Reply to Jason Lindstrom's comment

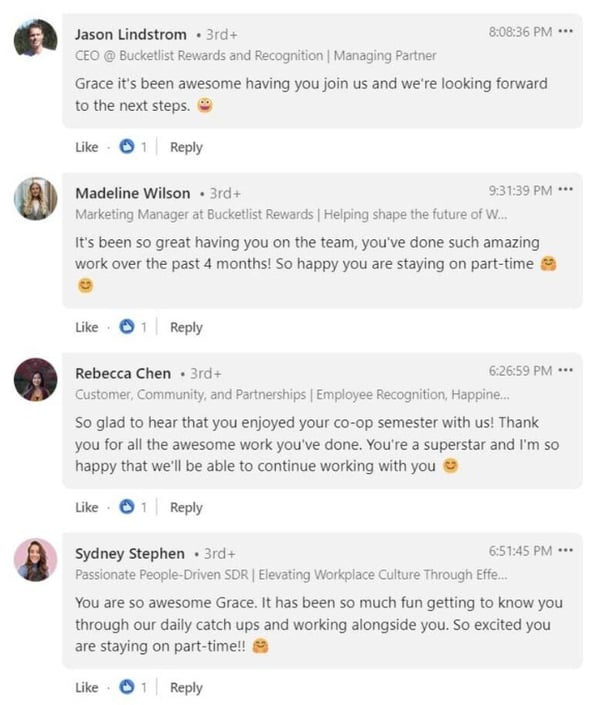pos(186,147)
